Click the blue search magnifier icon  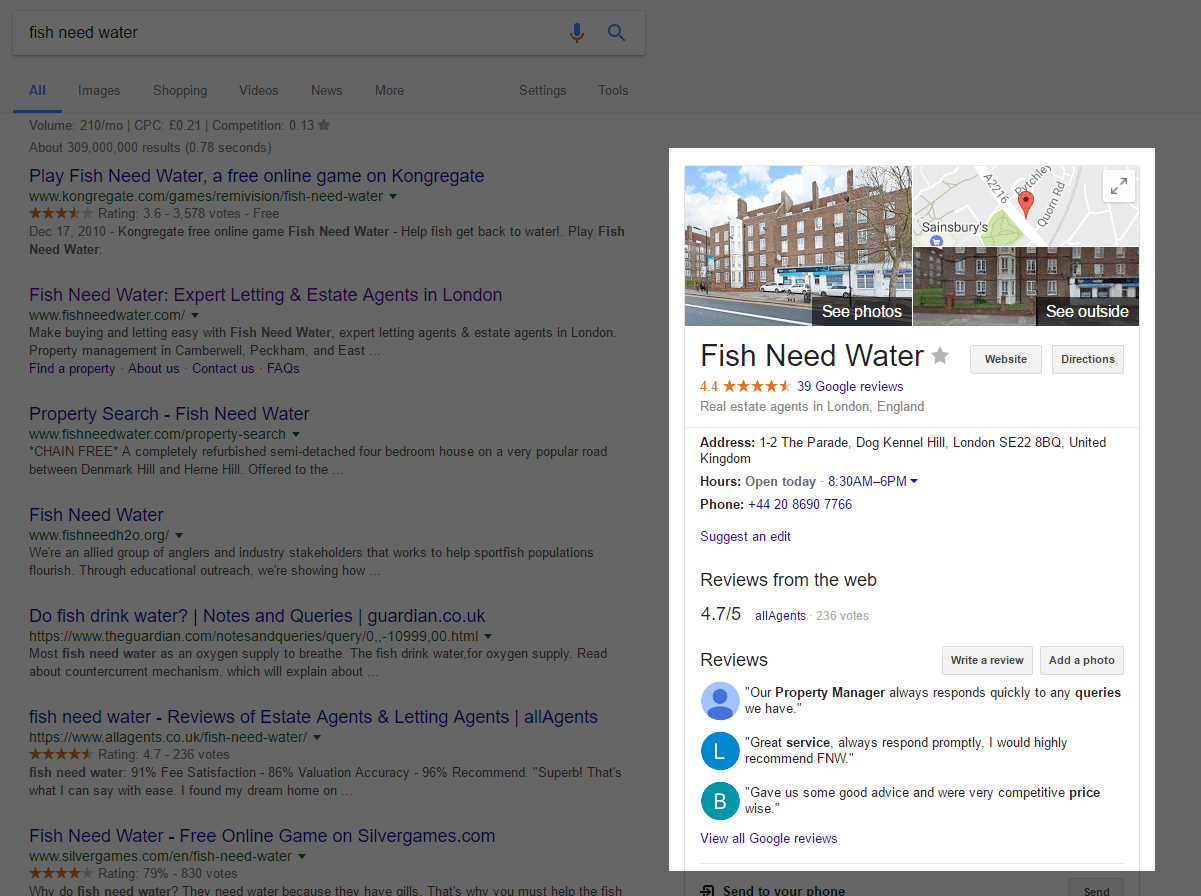(x=617, y=33)
